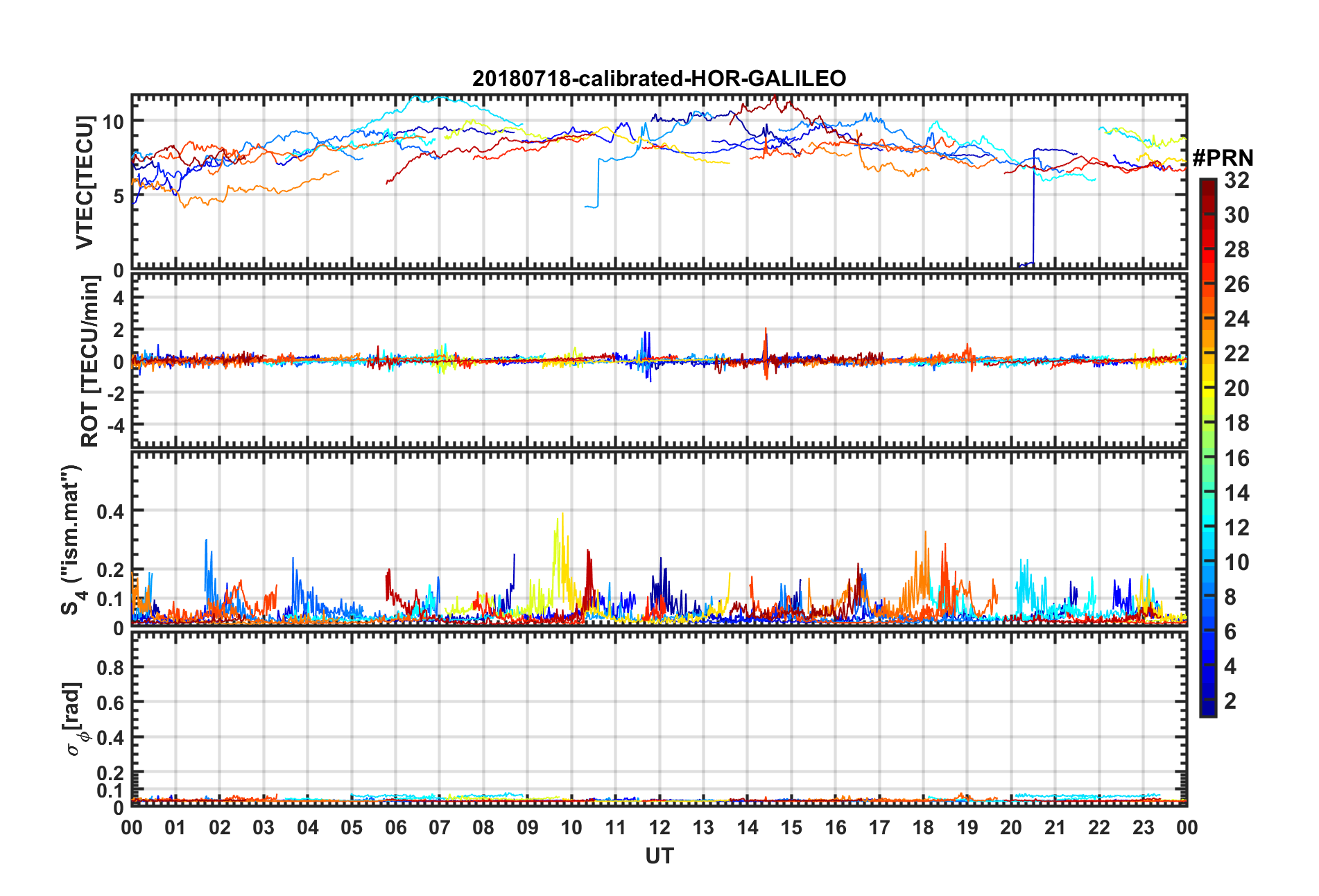1319x896 pixels.
Task: Click UT axis tick label "19"
Action: [x=967, y=828]
